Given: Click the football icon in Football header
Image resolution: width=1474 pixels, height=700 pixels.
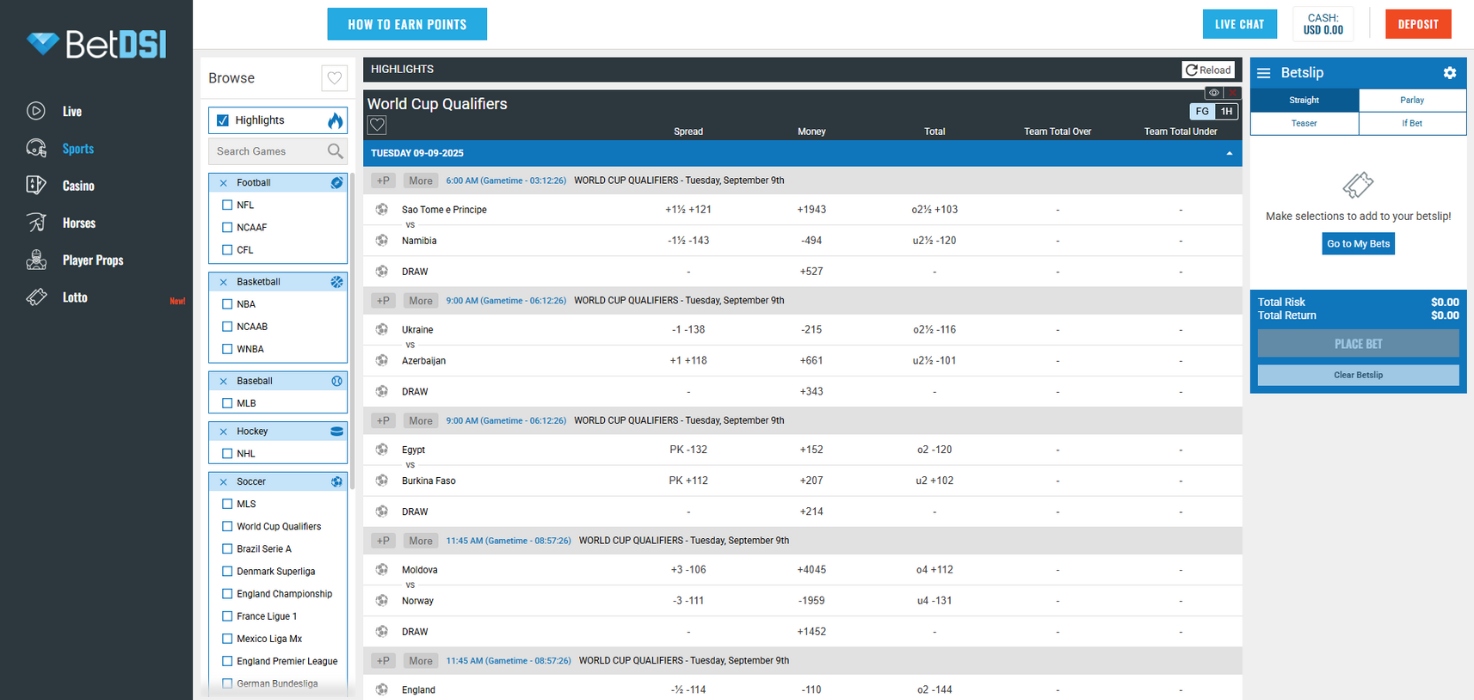Looking at the screenshot, I should pos(337,183).
